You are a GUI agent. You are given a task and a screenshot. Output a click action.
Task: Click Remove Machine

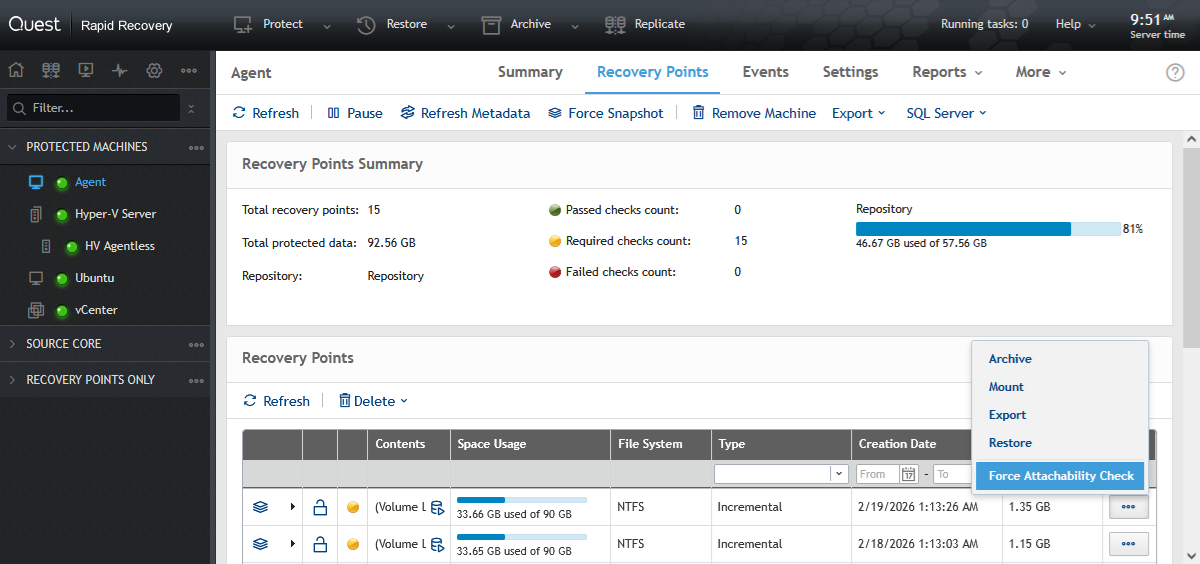(x=754, y=113)
